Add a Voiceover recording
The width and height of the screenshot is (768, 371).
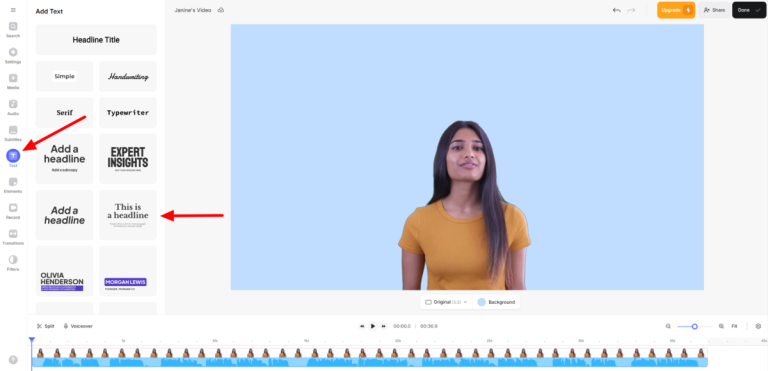pos(78,326)
